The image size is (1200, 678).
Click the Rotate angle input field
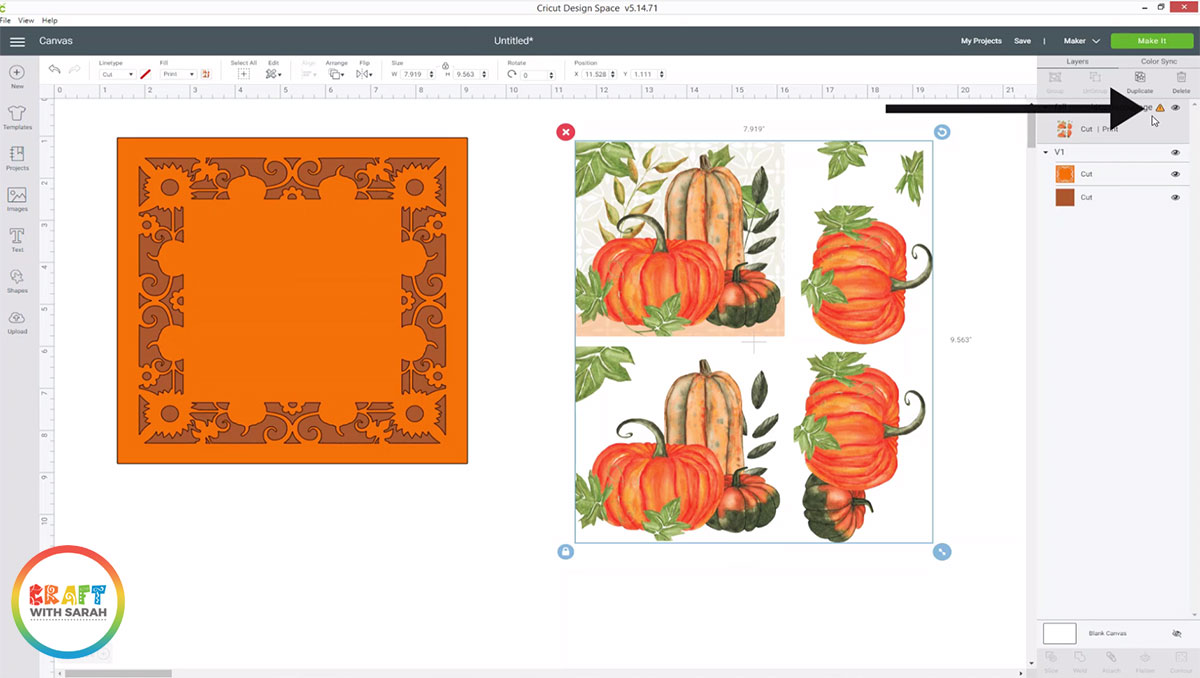(x=537, y=75)
